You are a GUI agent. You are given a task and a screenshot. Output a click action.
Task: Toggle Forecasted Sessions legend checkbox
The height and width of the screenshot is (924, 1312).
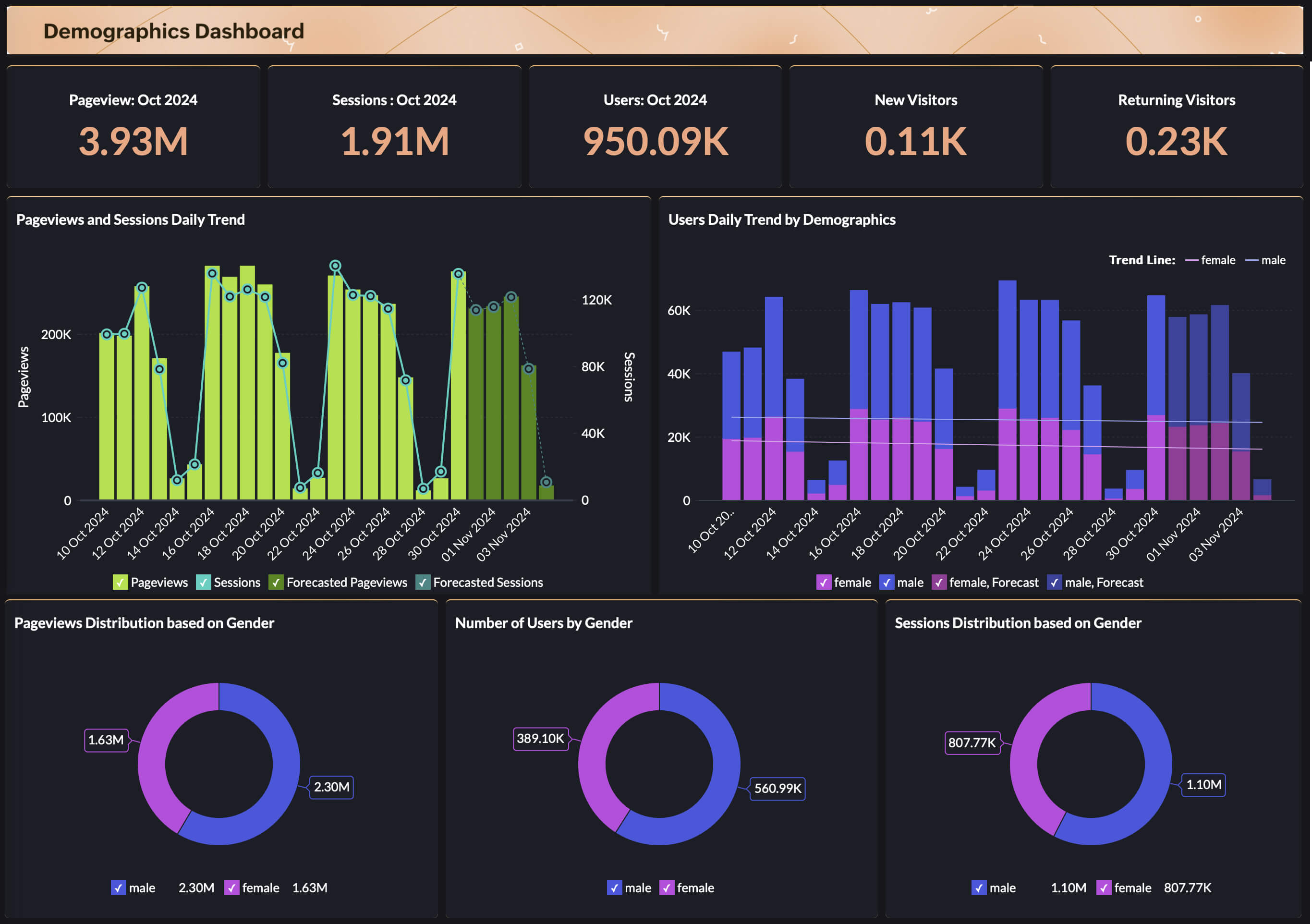coord(423,582)
